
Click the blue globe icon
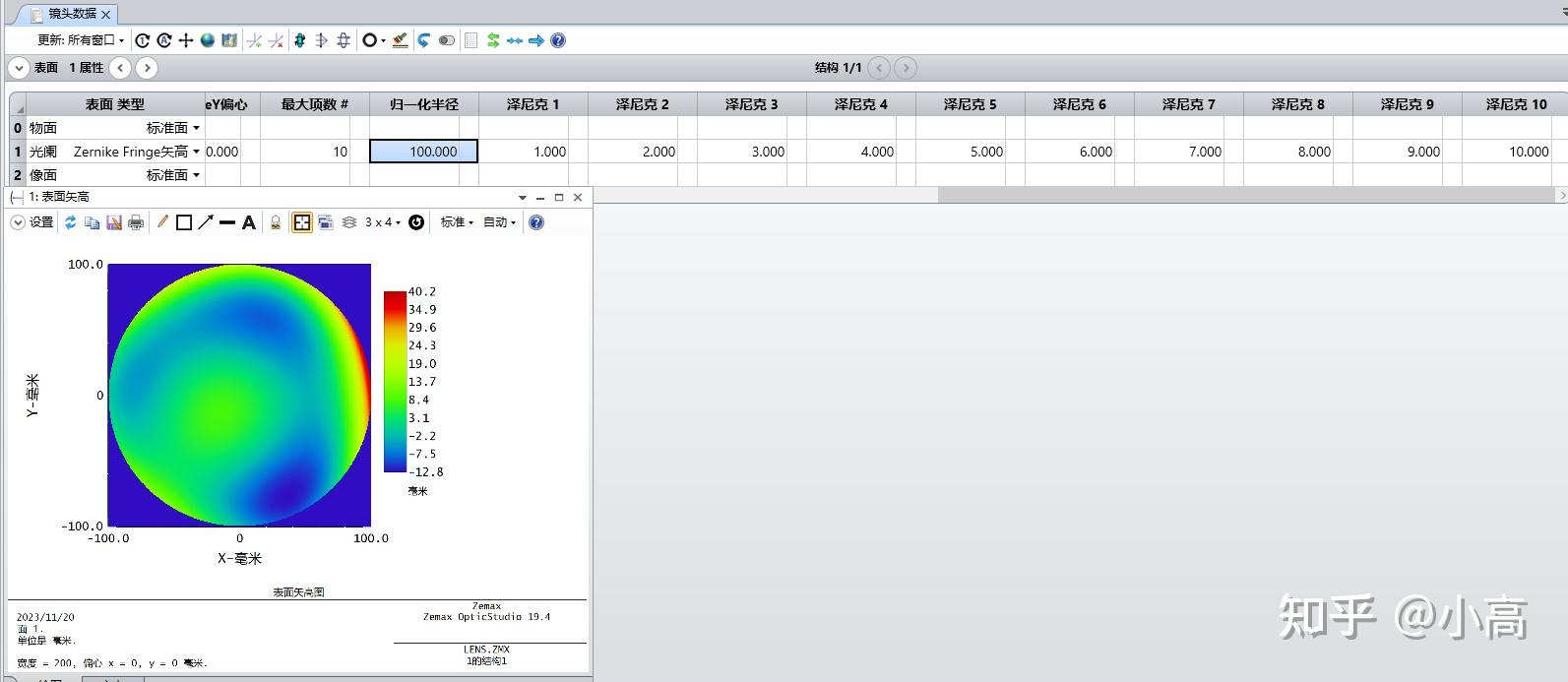pos(208,40)
